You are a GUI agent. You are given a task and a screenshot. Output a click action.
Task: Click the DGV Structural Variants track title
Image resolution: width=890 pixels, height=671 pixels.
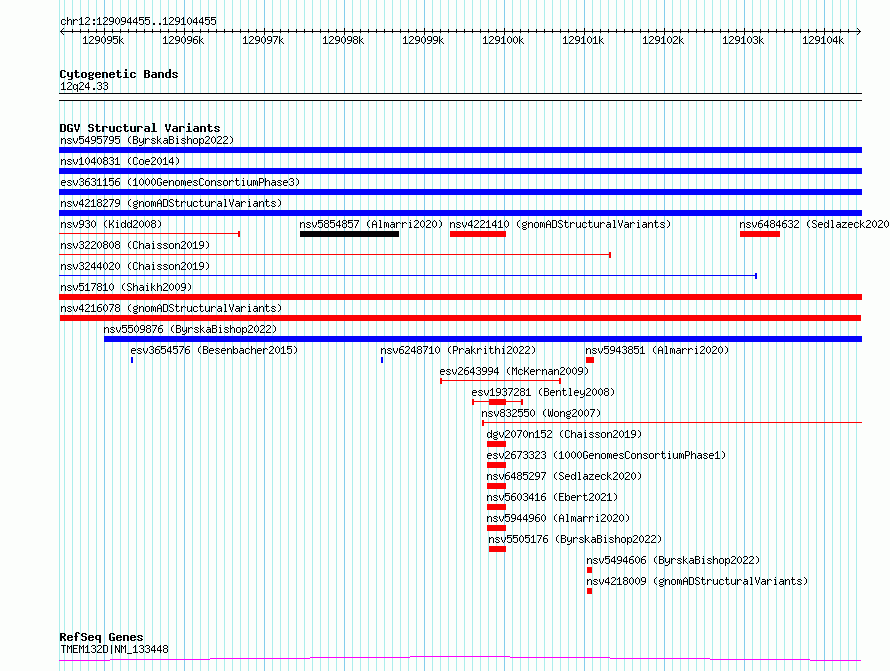[140, 128]
